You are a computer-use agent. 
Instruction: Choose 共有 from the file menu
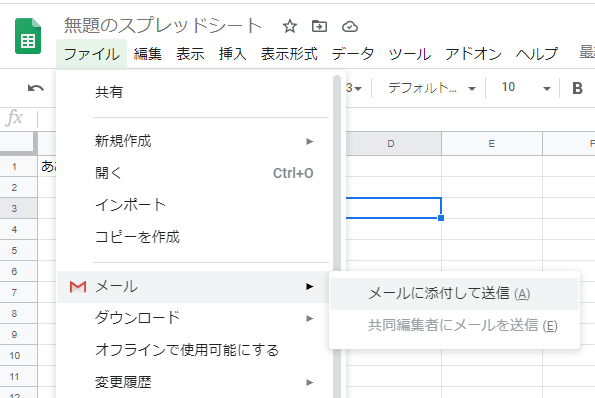click(193, 92)
